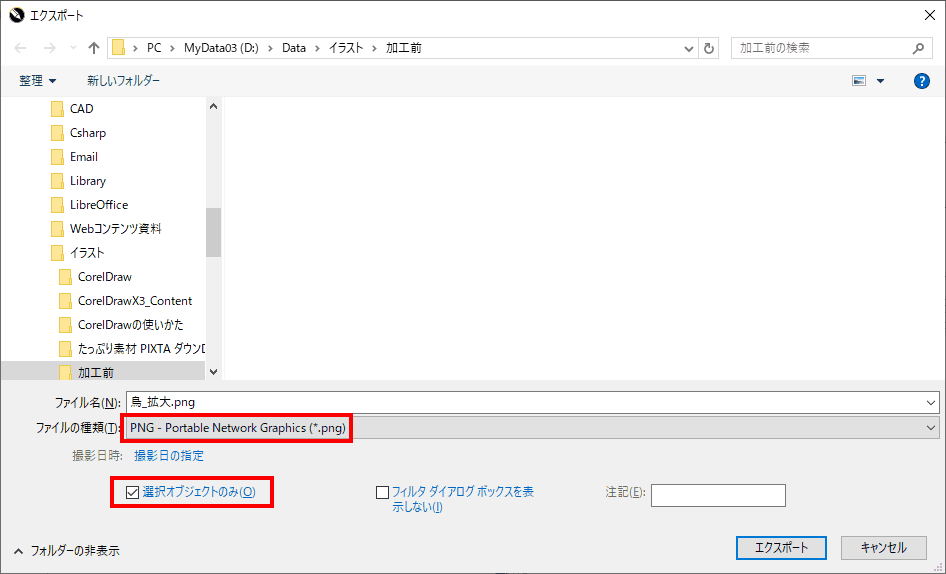Expand address bar history dropdown
The image size is (946, 574).
tap(688, 48)
